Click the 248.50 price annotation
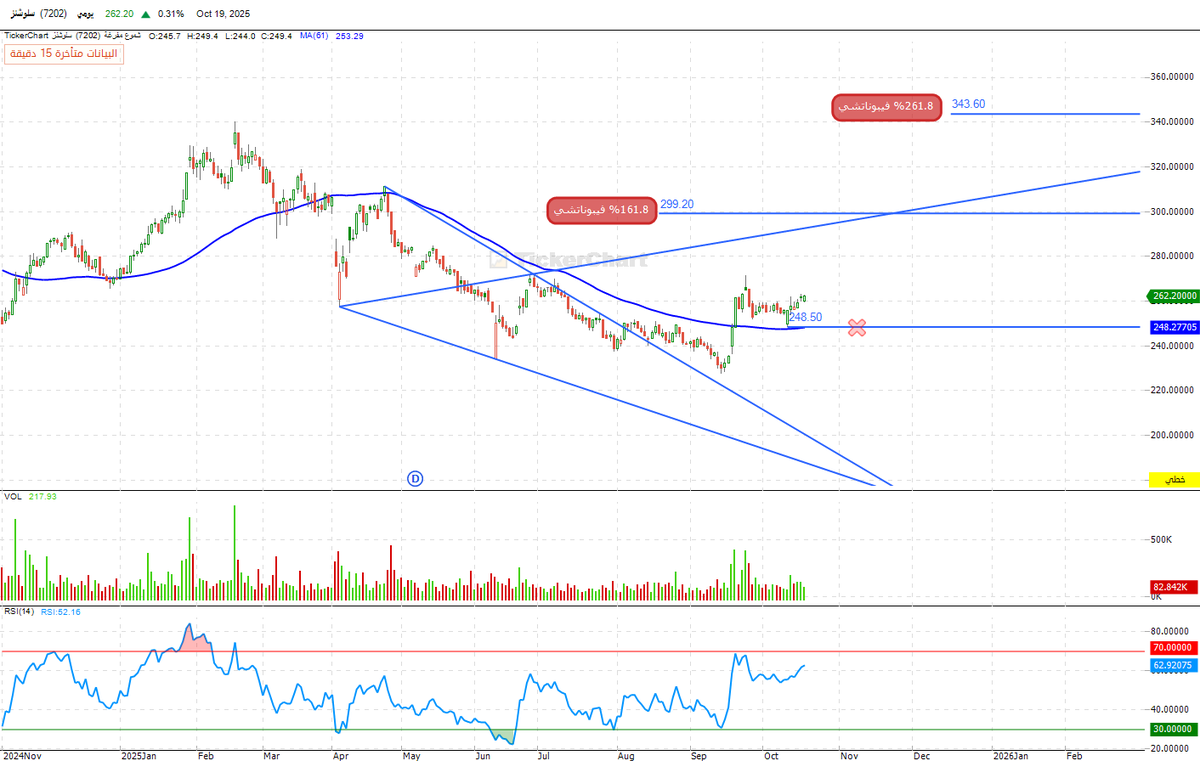Viewport: 1200px width, 761px height. pos(805,317)
